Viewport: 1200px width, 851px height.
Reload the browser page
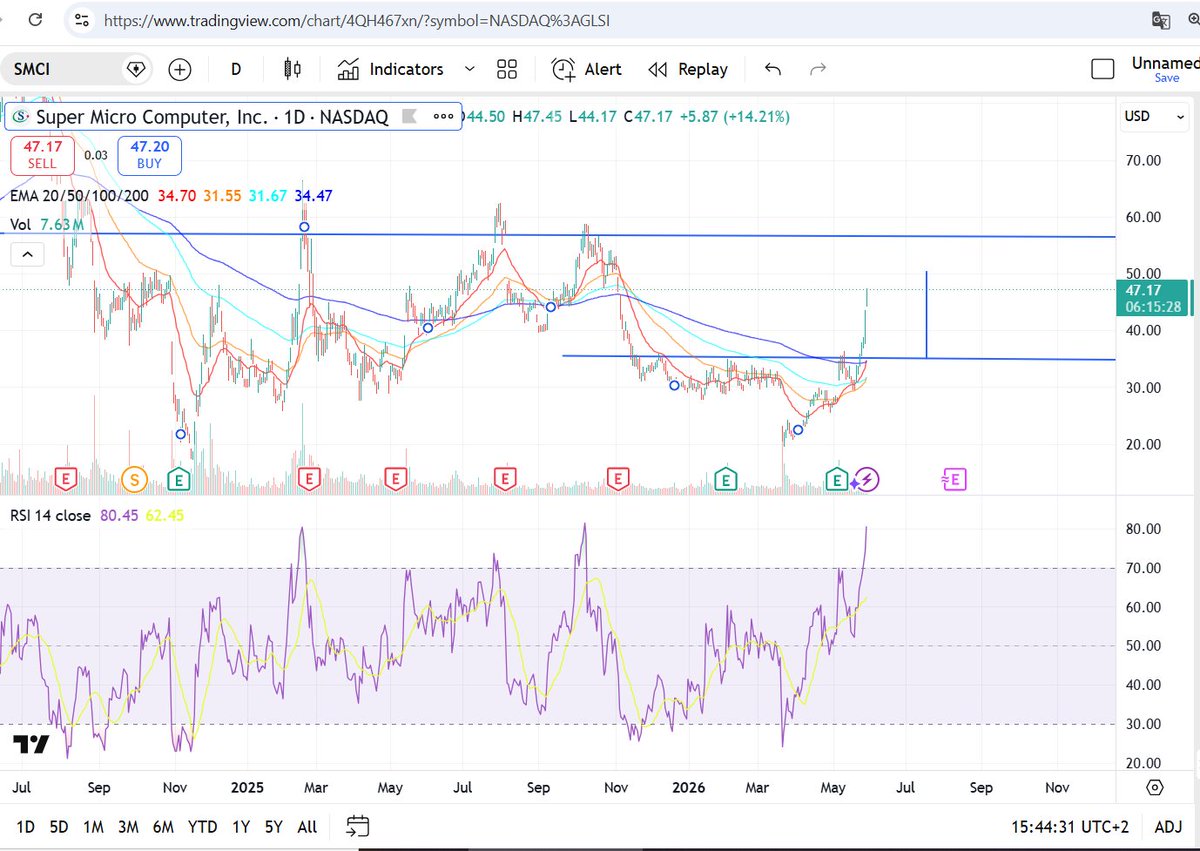pyautogui.click(x=35, y=19)
